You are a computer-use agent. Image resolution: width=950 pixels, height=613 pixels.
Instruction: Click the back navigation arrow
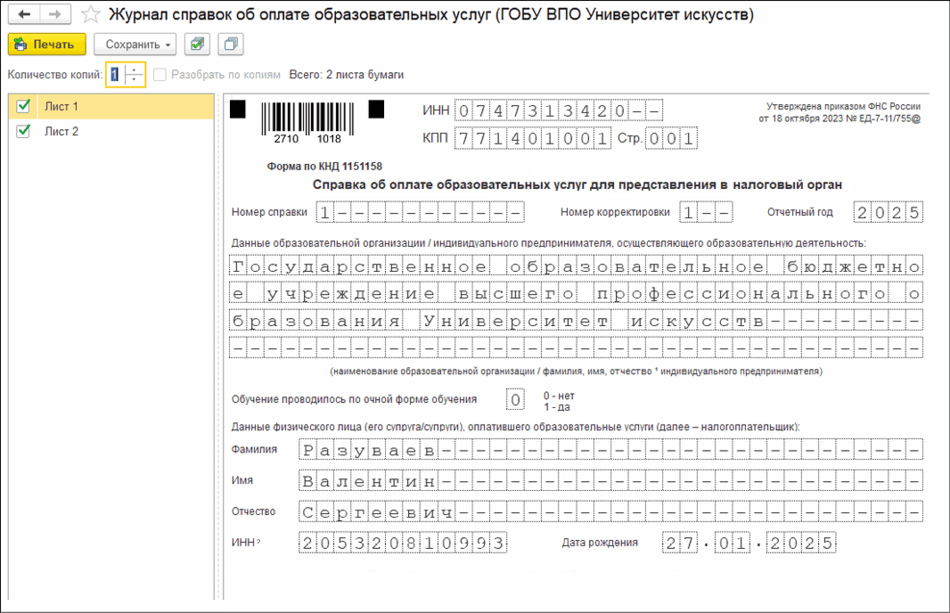click(24, 15)
